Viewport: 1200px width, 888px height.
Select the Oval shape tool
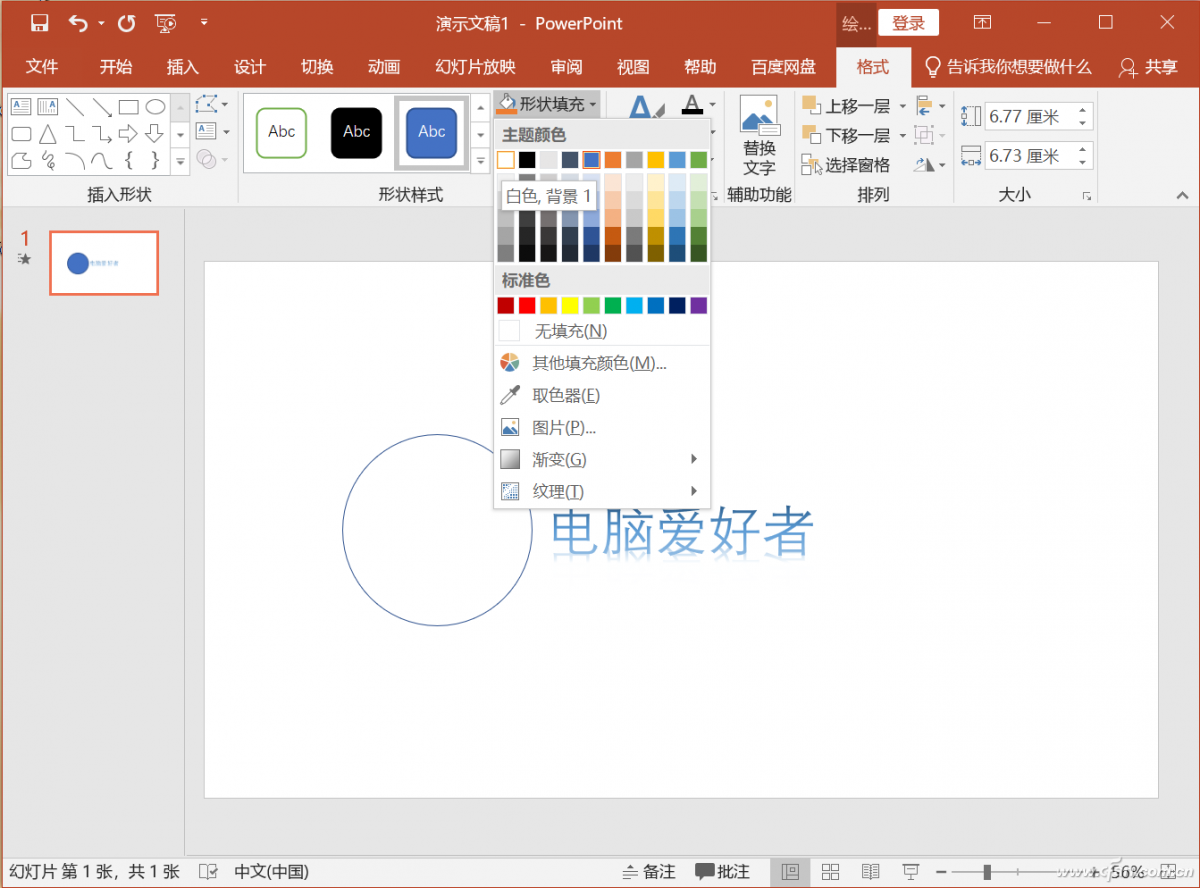[156, 106]
